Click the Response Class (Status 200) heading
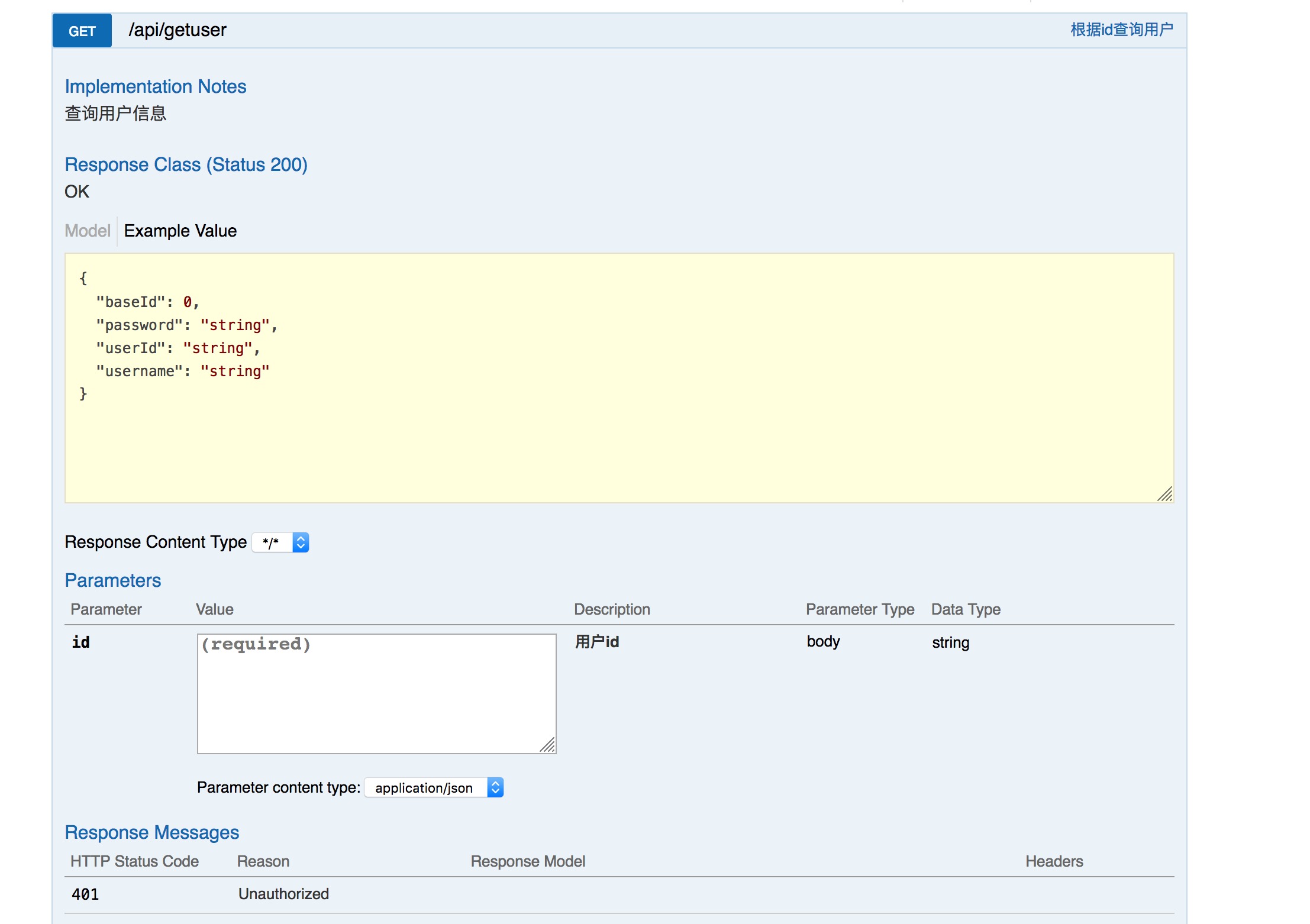Image resolution: width=1310 pixels, height=924 pixels. 186,164
